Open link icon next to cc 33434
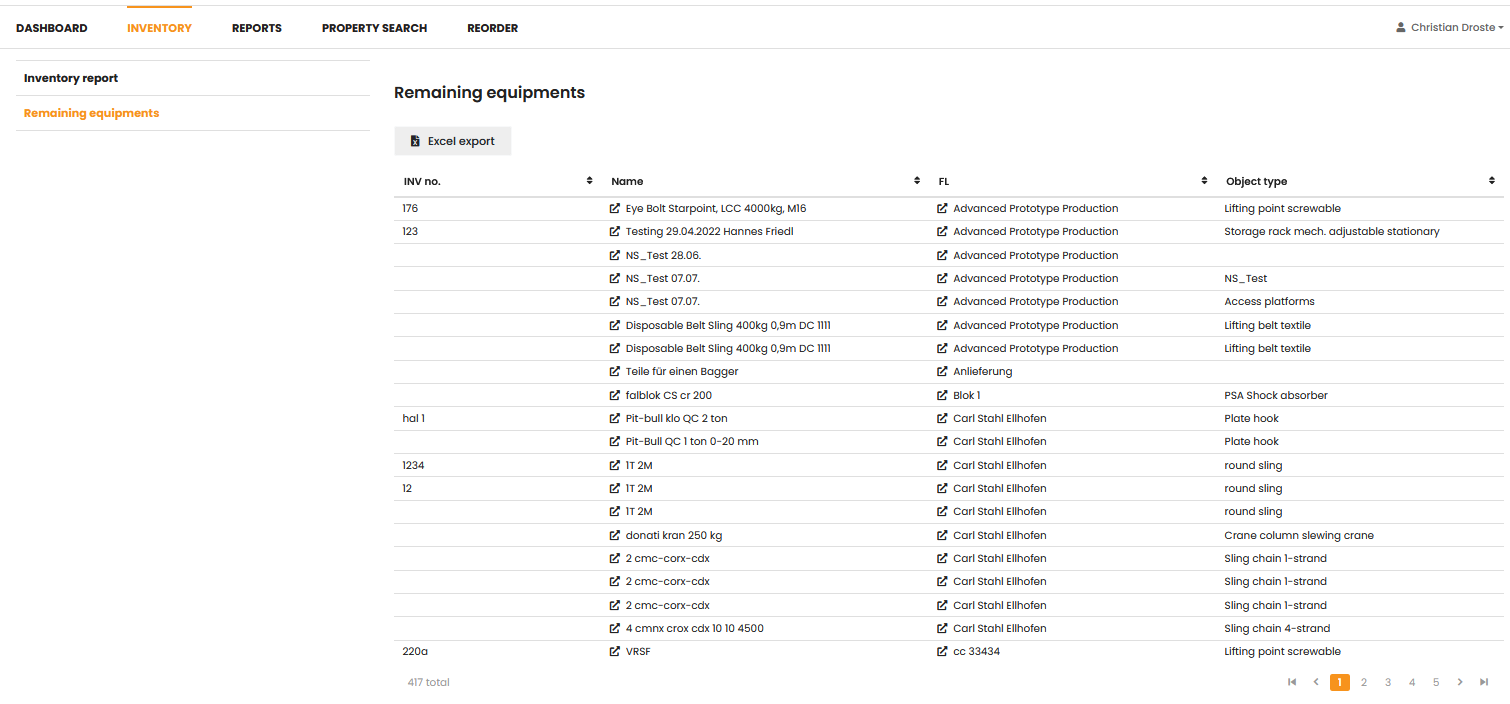The height and width of the screenshot is (704, 1510). [x=942, y=652]
